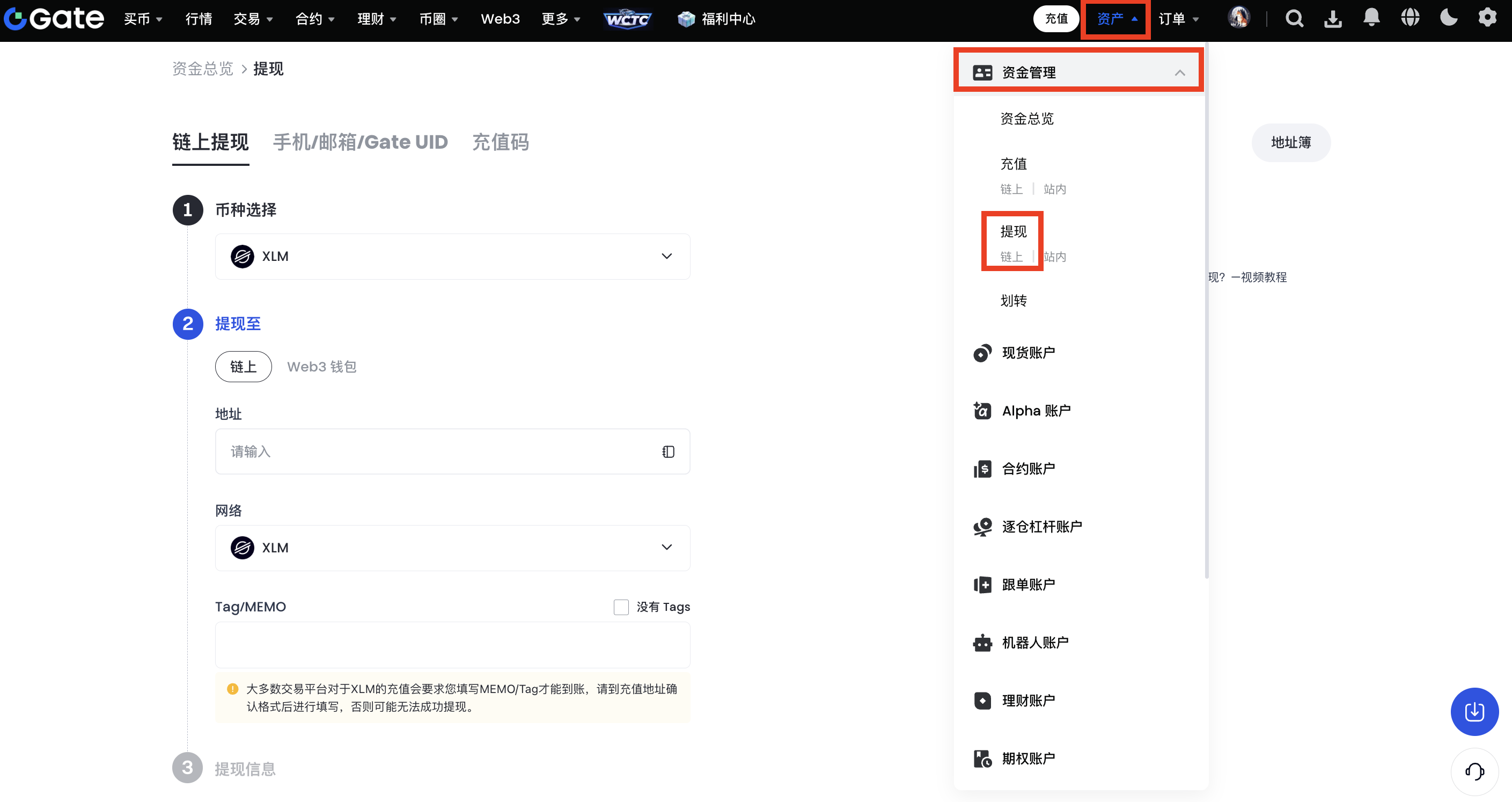Click the address book icon in address field

click(668, 451)
